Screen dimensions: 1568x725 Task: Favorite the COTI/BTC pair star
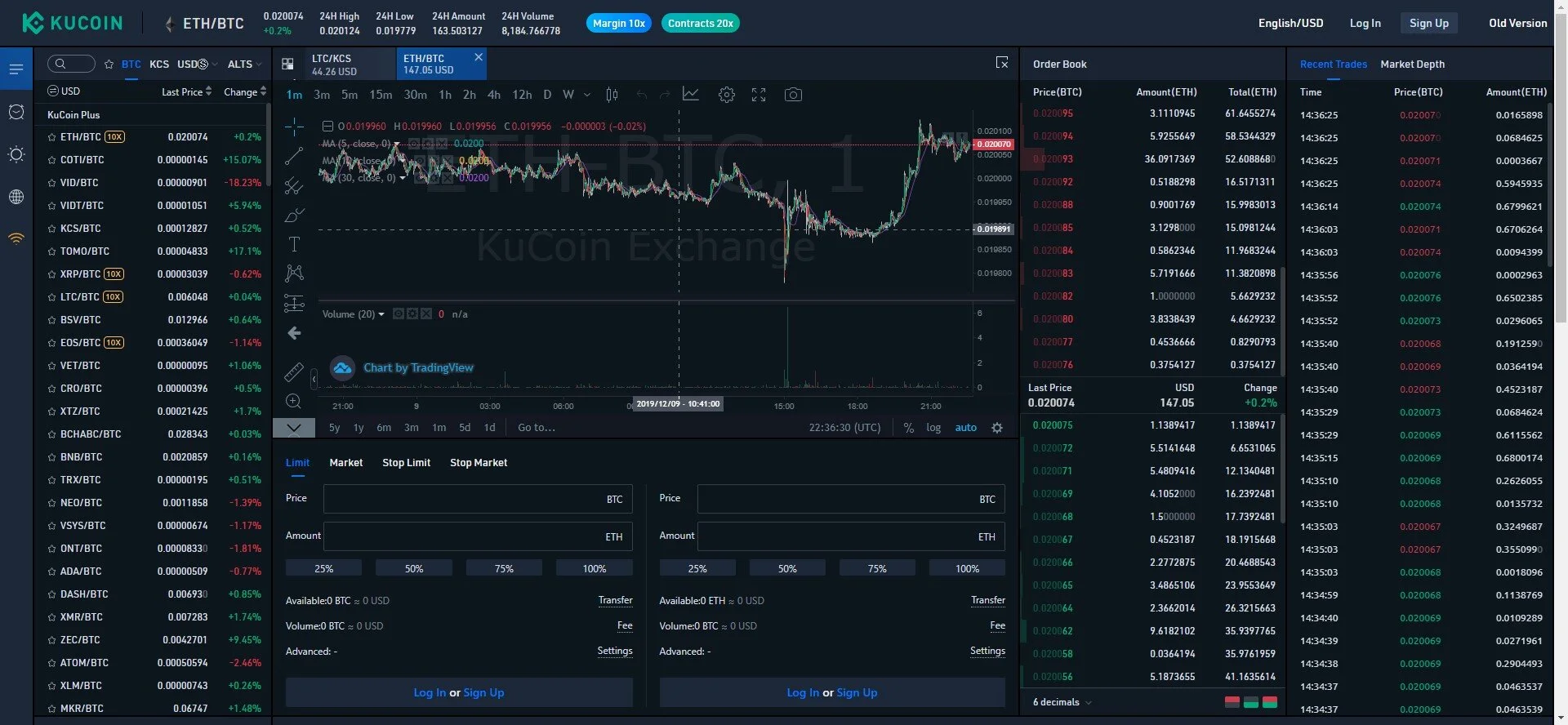pyautogui.click(x=52, y=160)
